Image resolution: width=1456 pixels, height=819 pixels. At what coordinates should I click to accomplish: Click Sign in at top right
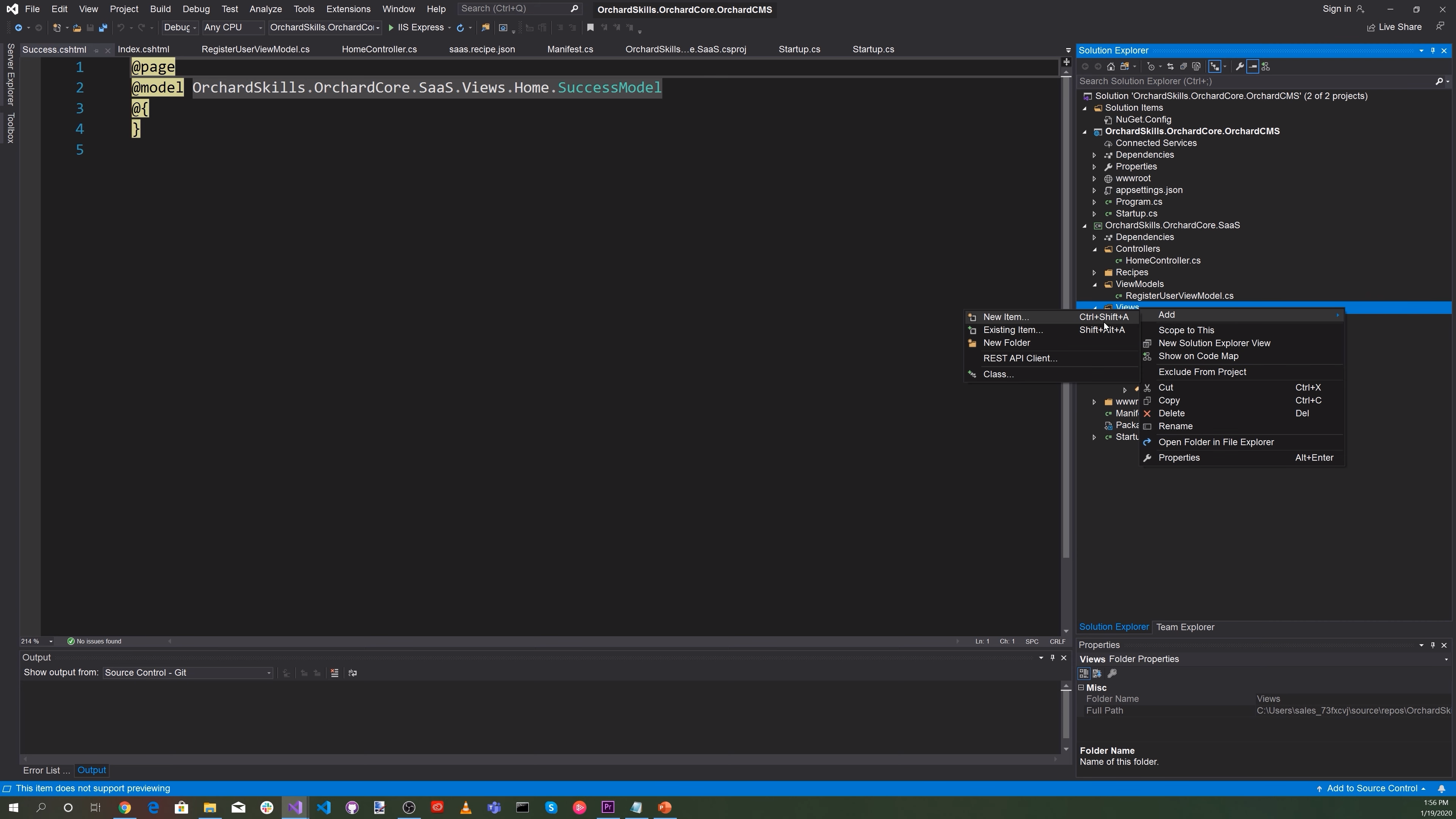tap(1343, 9)
